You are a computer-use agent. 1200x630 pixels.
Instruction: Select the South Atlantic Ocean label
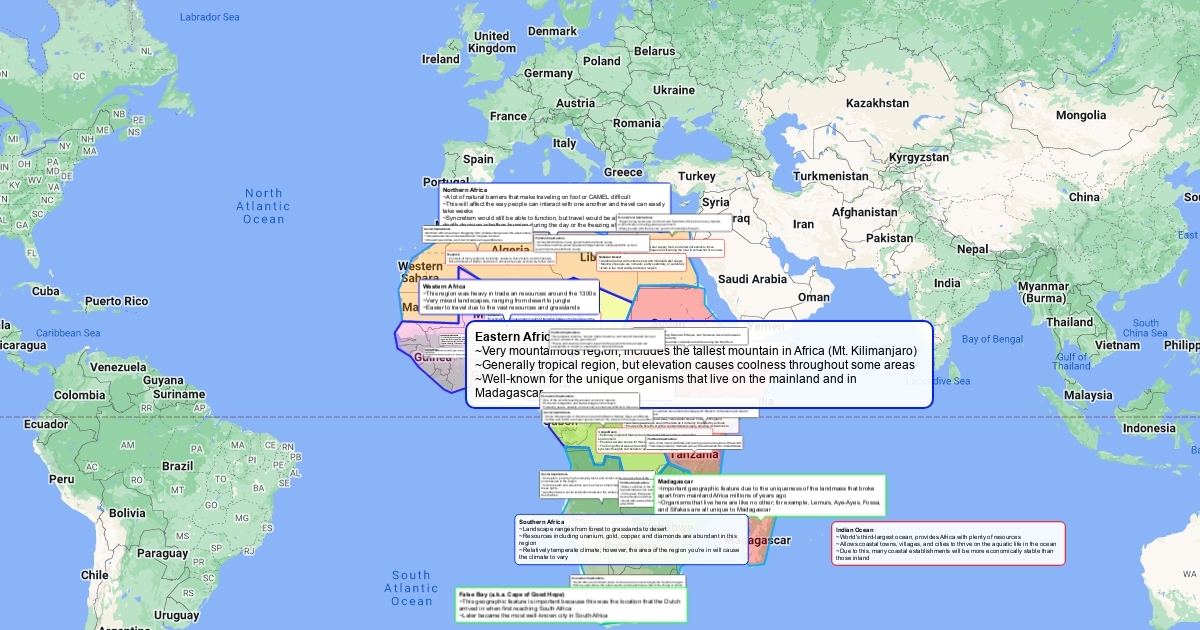411,588
